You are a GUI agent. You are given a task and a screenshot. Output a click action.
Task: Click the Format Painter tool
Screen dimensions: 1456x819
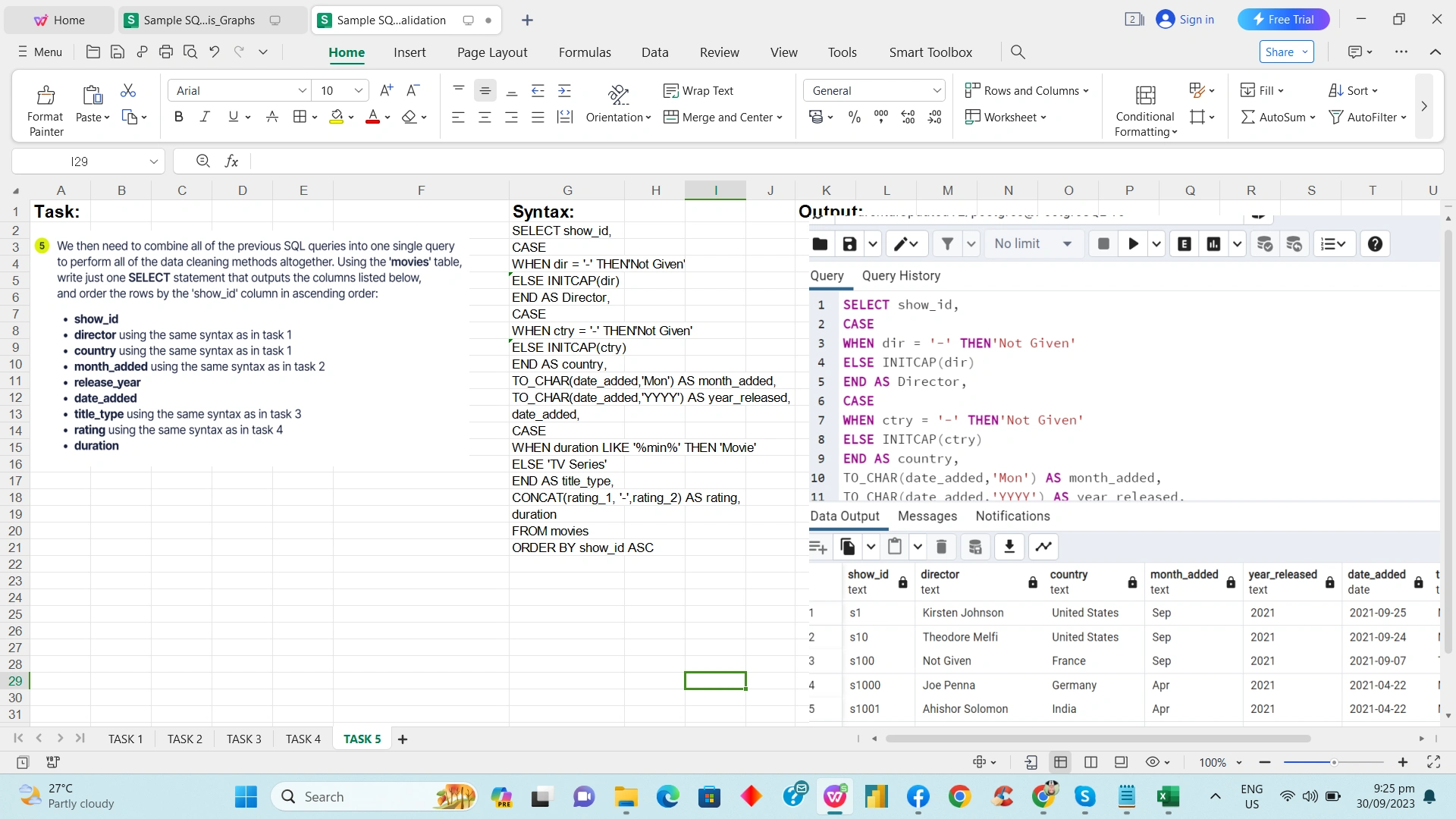click(45, 106)
